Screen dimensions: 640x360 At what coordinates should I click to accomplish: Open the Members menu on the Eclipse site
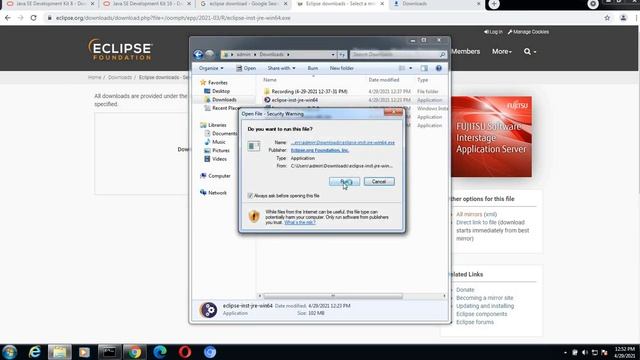(x=466, y=51)
